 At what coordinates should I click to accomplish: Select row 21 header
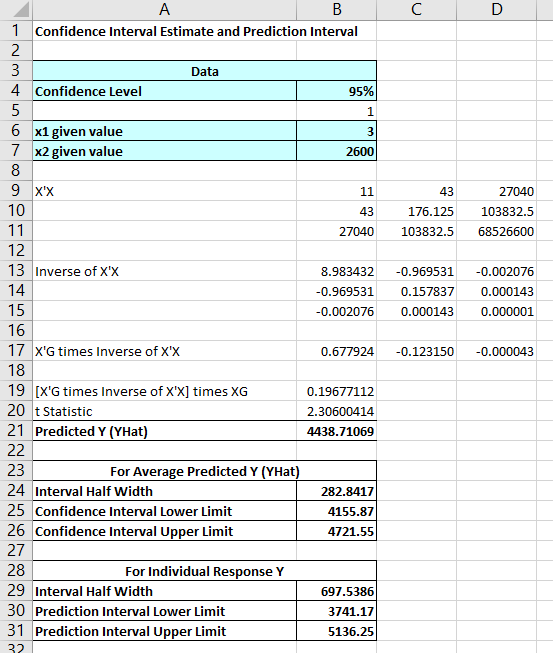(x=16, y=431)
